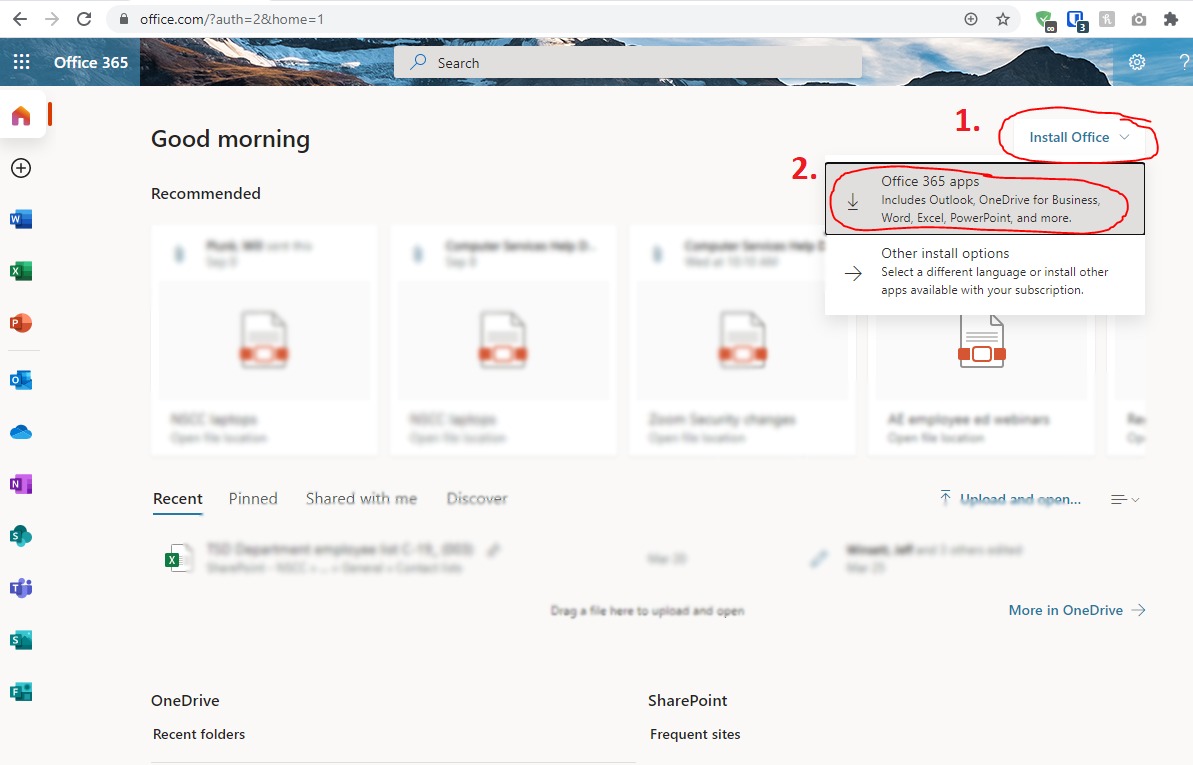Image resolution: width=1193 pixels, height=765 pixels.
Task: Focus the Office Search box
Action: (x=628, y=62)
